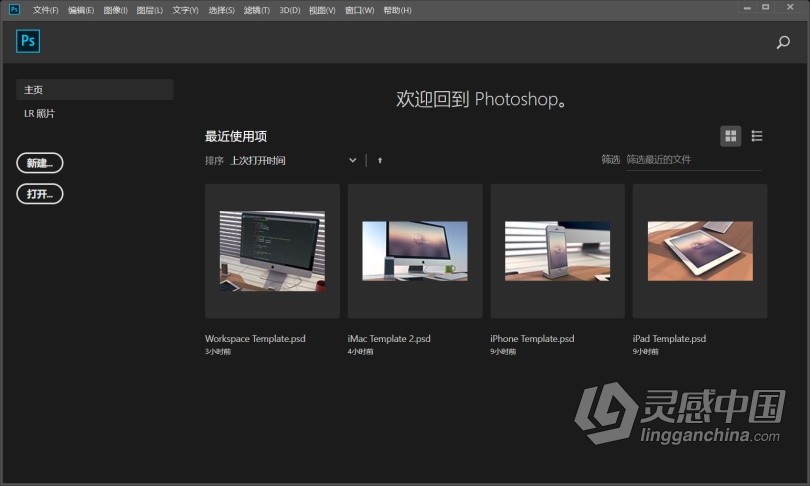810x486 pixels.
Task: Click the iMac Template 2.psd file name
Action: [x=389, y=339]
